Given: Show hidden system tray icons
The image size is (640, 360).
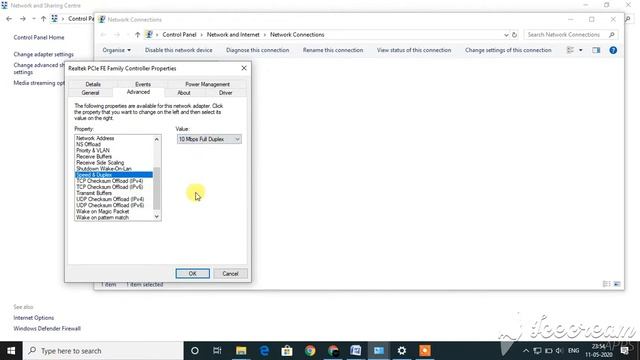Looking at the screenshot, I should (x=526, y=351).
